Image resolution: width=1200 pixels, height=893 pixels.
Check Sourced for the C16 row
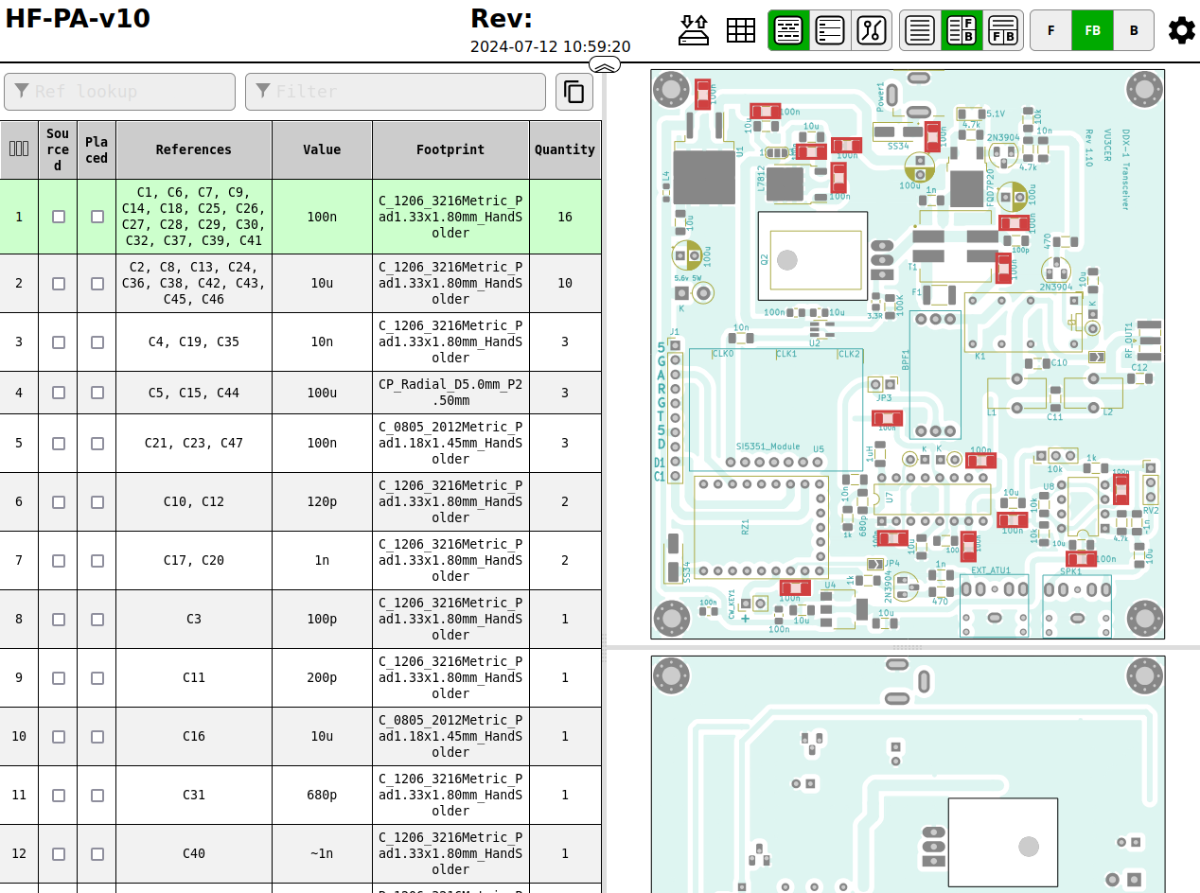(x=59, y=737)
